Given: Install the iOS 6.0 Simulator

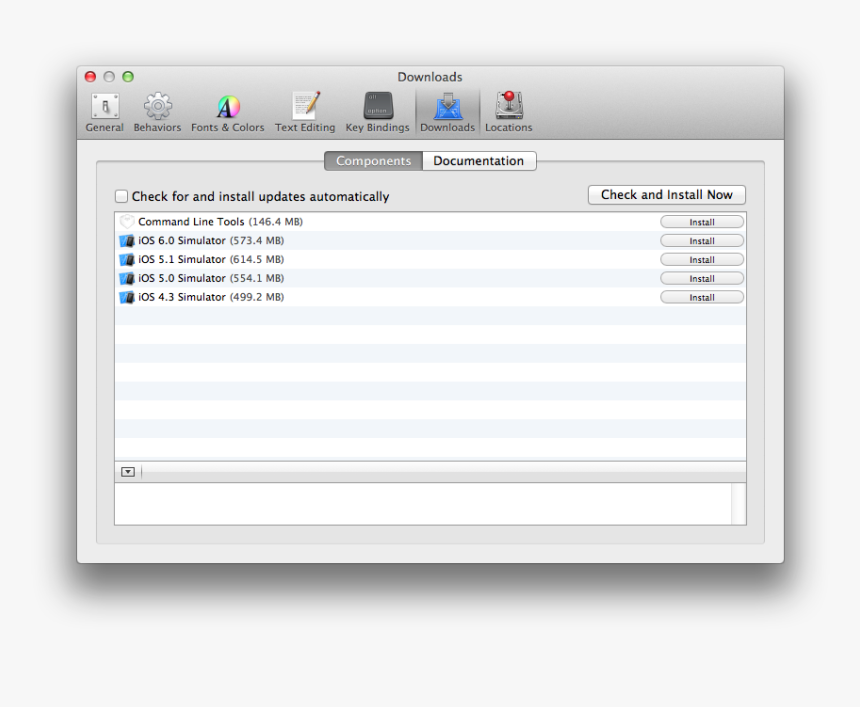Looking at the screenshot, I should coord(701,240).
